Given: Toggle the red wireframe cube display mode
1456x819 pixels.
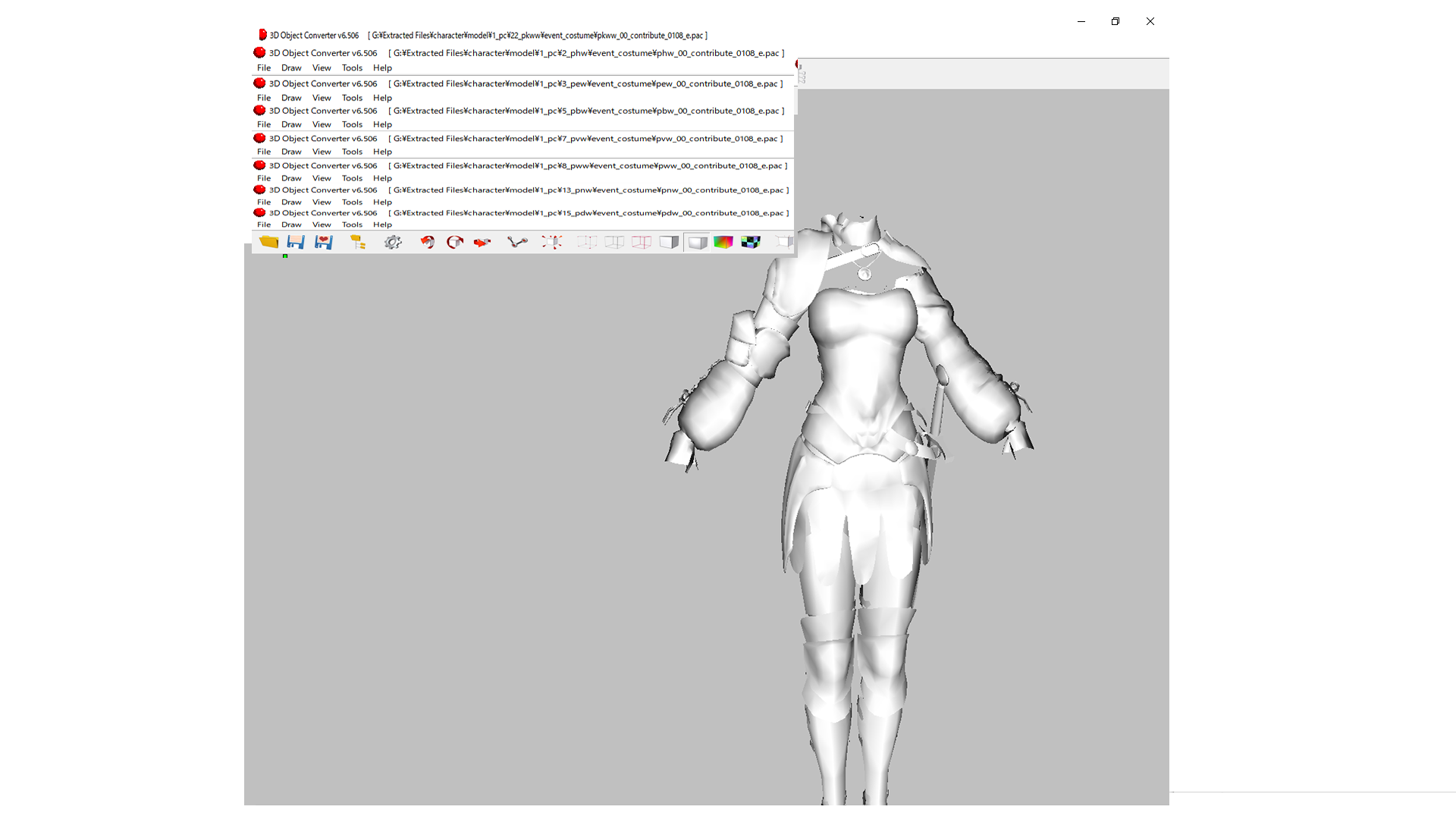Looking at the screenshot, I should point(642,242).
